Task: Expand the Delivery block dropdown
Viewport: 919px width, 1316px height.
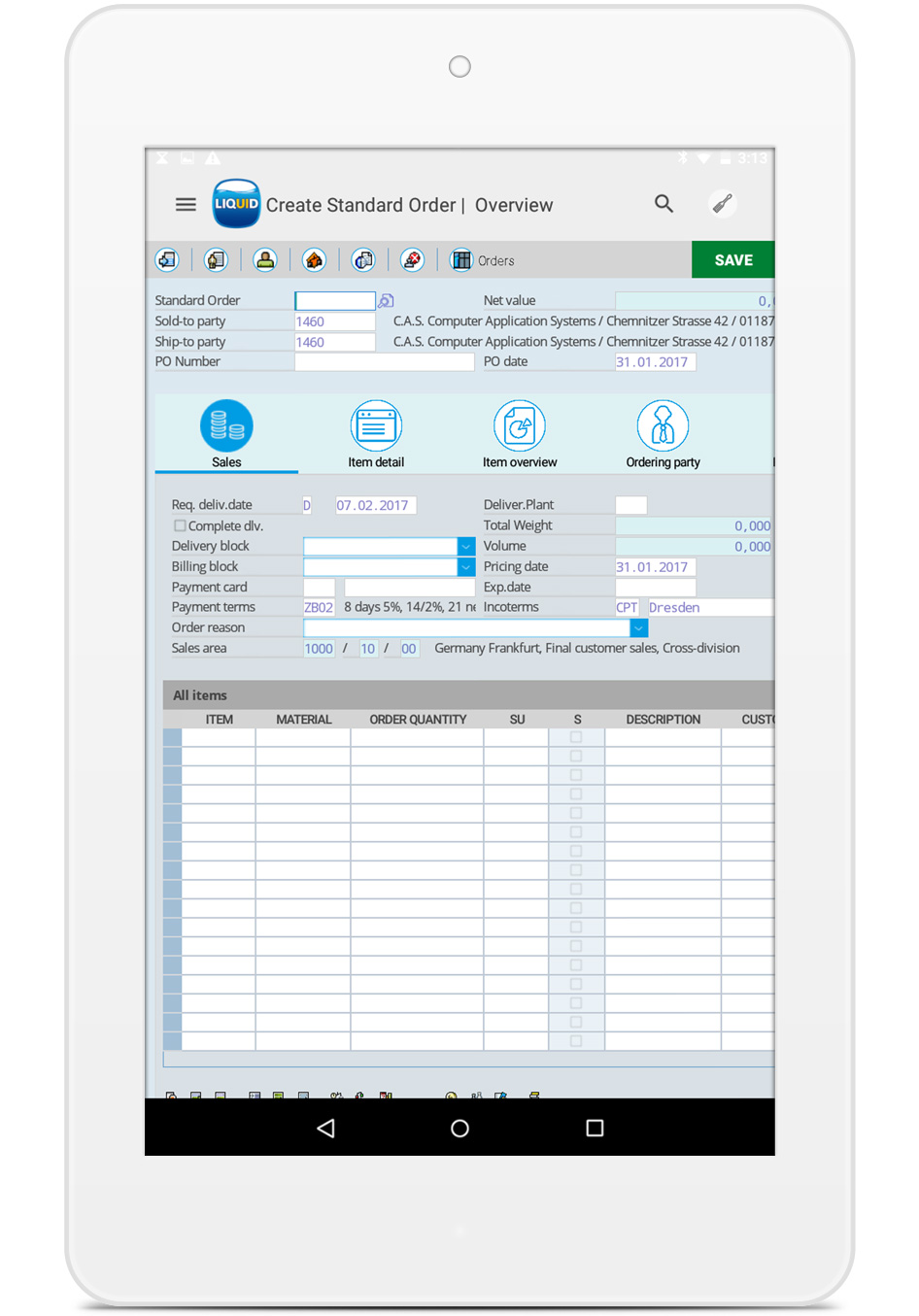Action: (x=465, y=547)
